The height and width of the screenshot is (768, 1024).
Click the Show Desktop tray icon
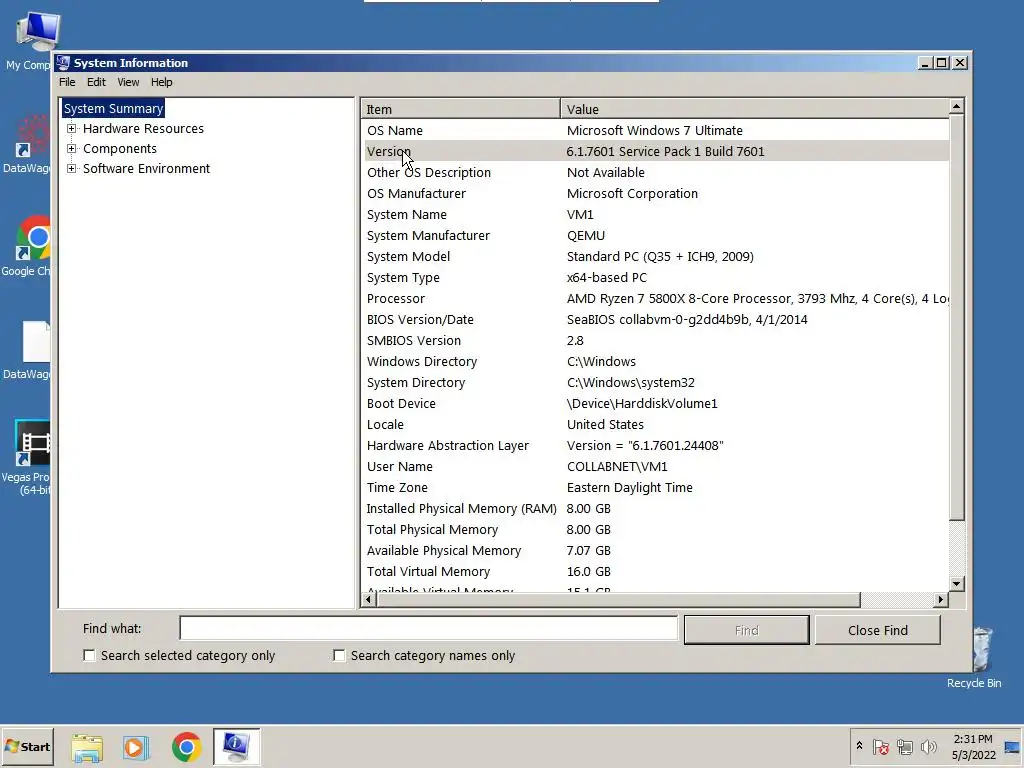click(x=1013, y=747)
